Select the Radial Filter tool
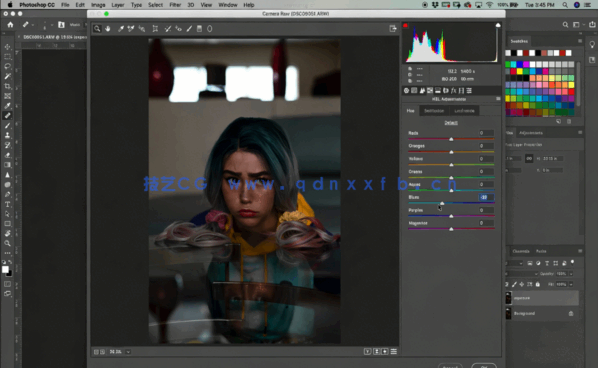The height and width of the screenshot is (368, 598). pos(210,29)
